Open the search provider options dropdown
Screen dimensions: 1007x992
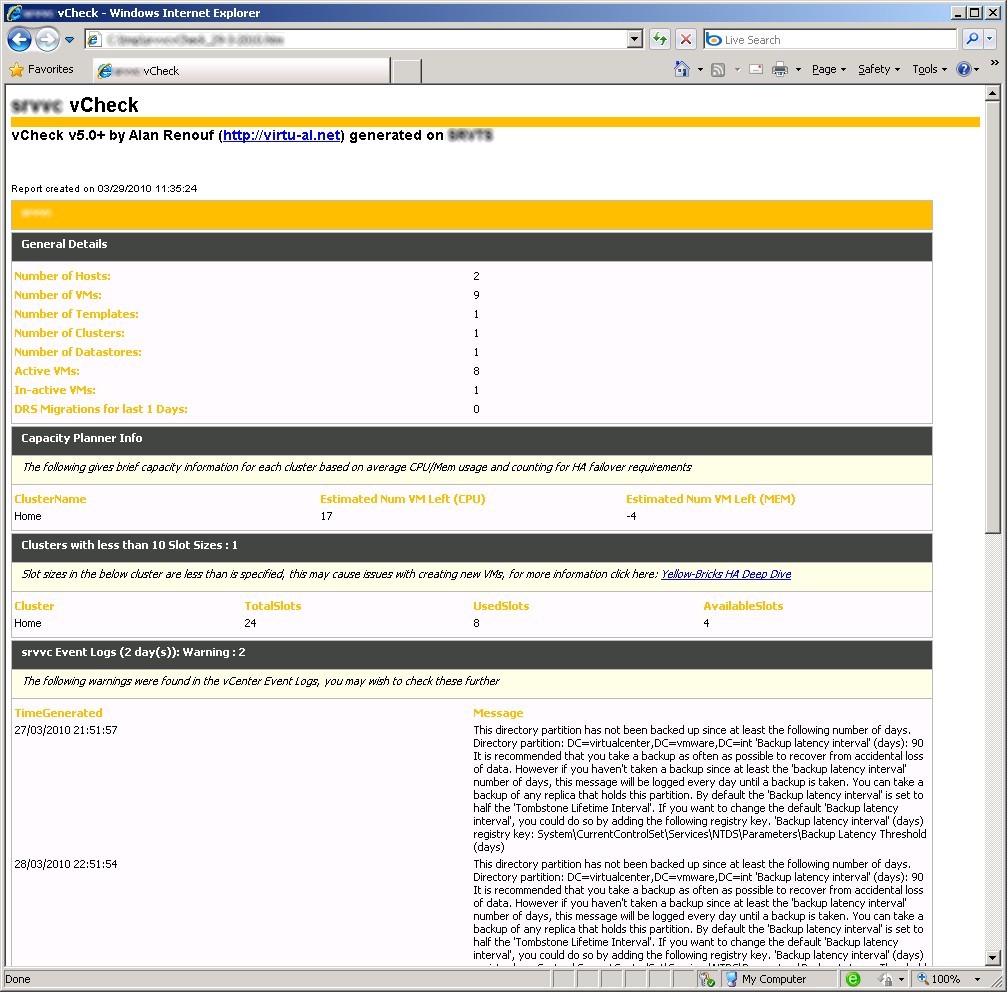990,40
